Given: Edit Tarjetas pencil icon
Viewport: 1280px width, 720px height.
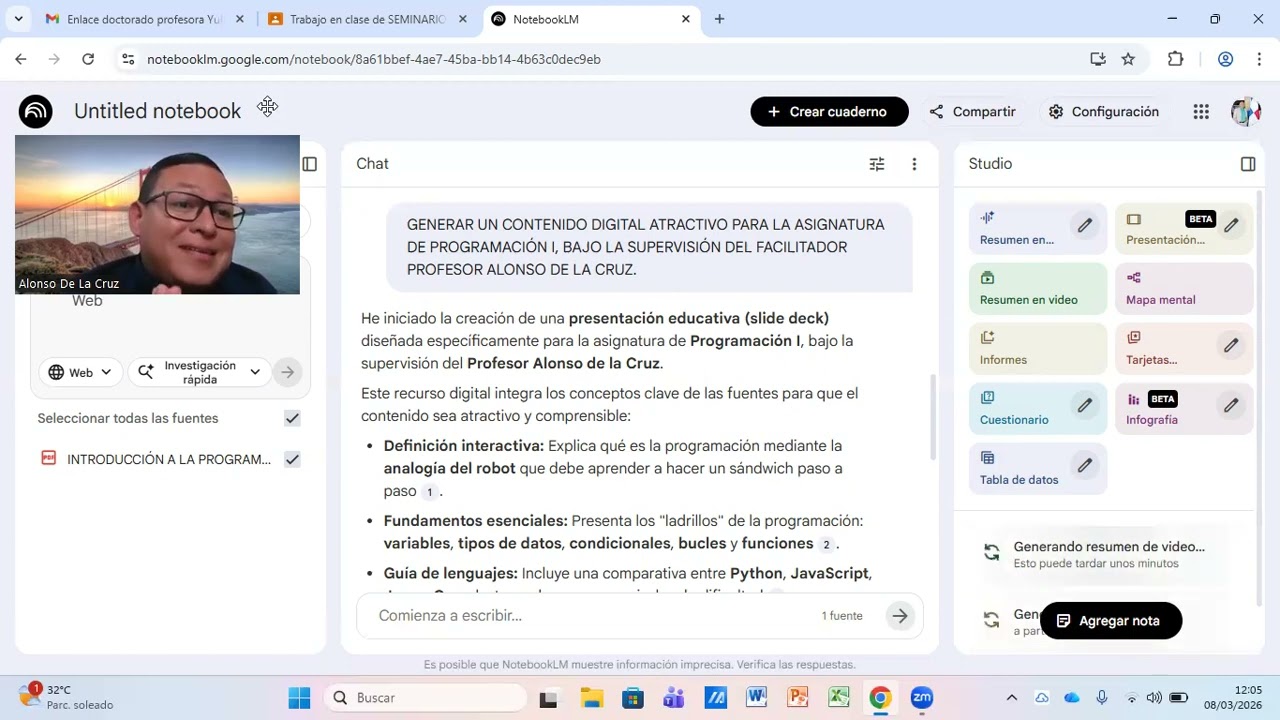Looking at the screenshot, I should (1231, 346).
